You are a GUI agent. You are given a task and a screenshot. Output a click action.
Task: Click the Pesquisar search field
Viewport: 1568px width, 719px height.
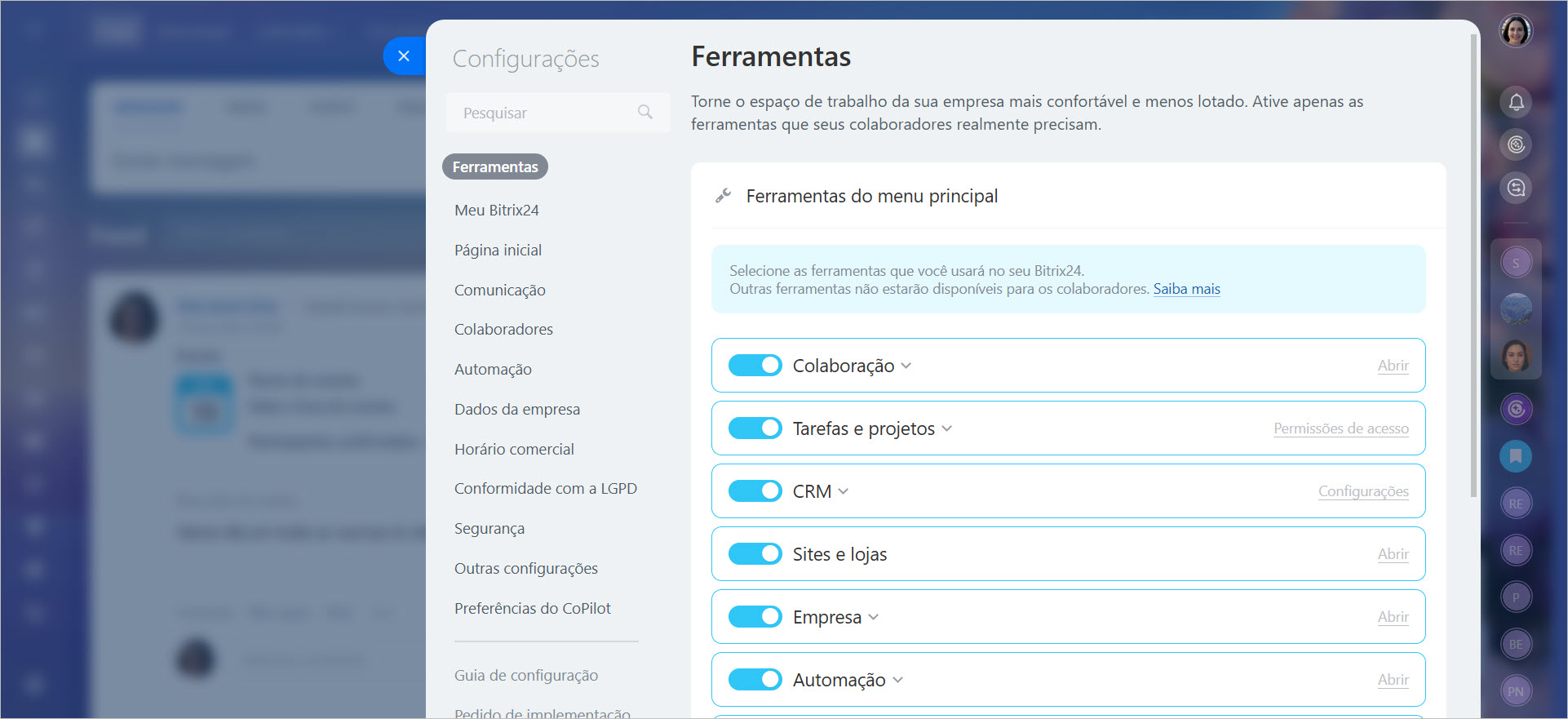[558, 113]
